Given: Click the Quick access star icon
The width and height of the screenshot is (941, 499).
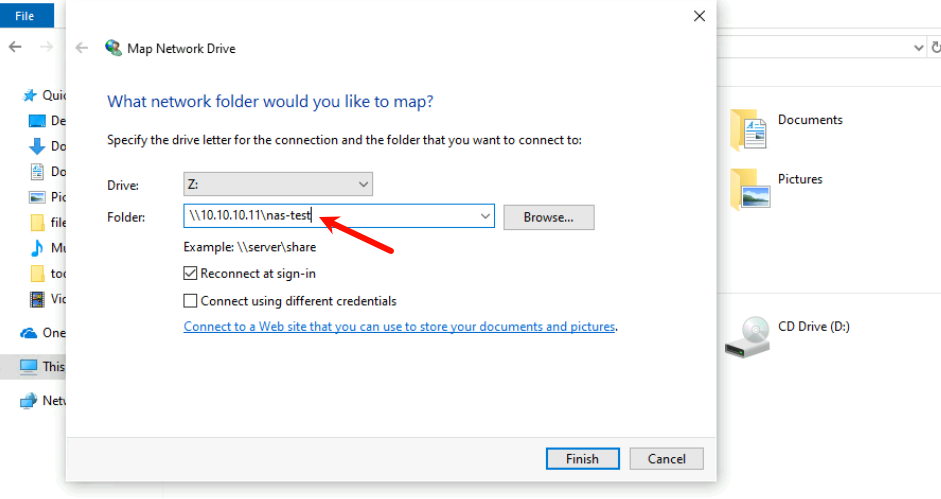Looking at the screenshot, I should tap(29, 95).
